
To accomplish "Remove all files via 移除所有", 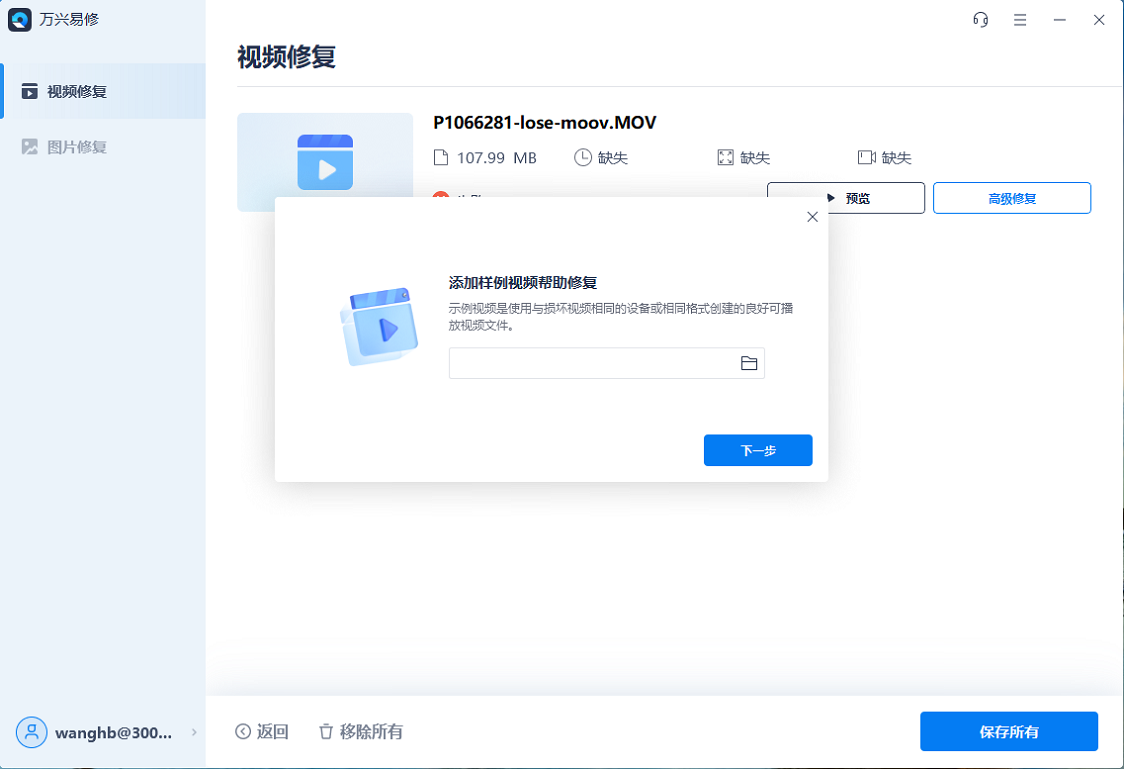I will (x=362, y=731).
